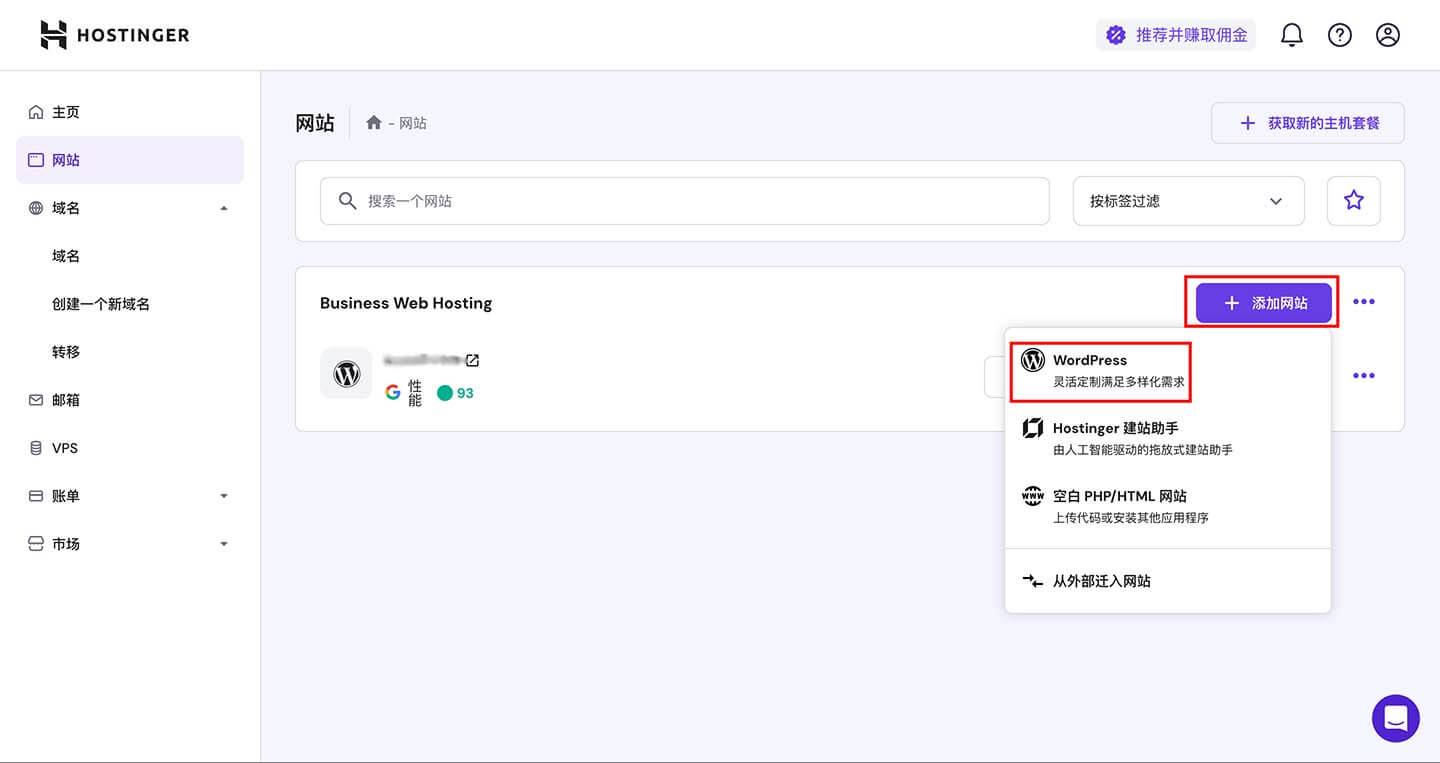Image resolution: width=1440 pixels, height=763 pixels.
Task: Focus the 搜索一个网站 search field
Action: click(685, 201)
